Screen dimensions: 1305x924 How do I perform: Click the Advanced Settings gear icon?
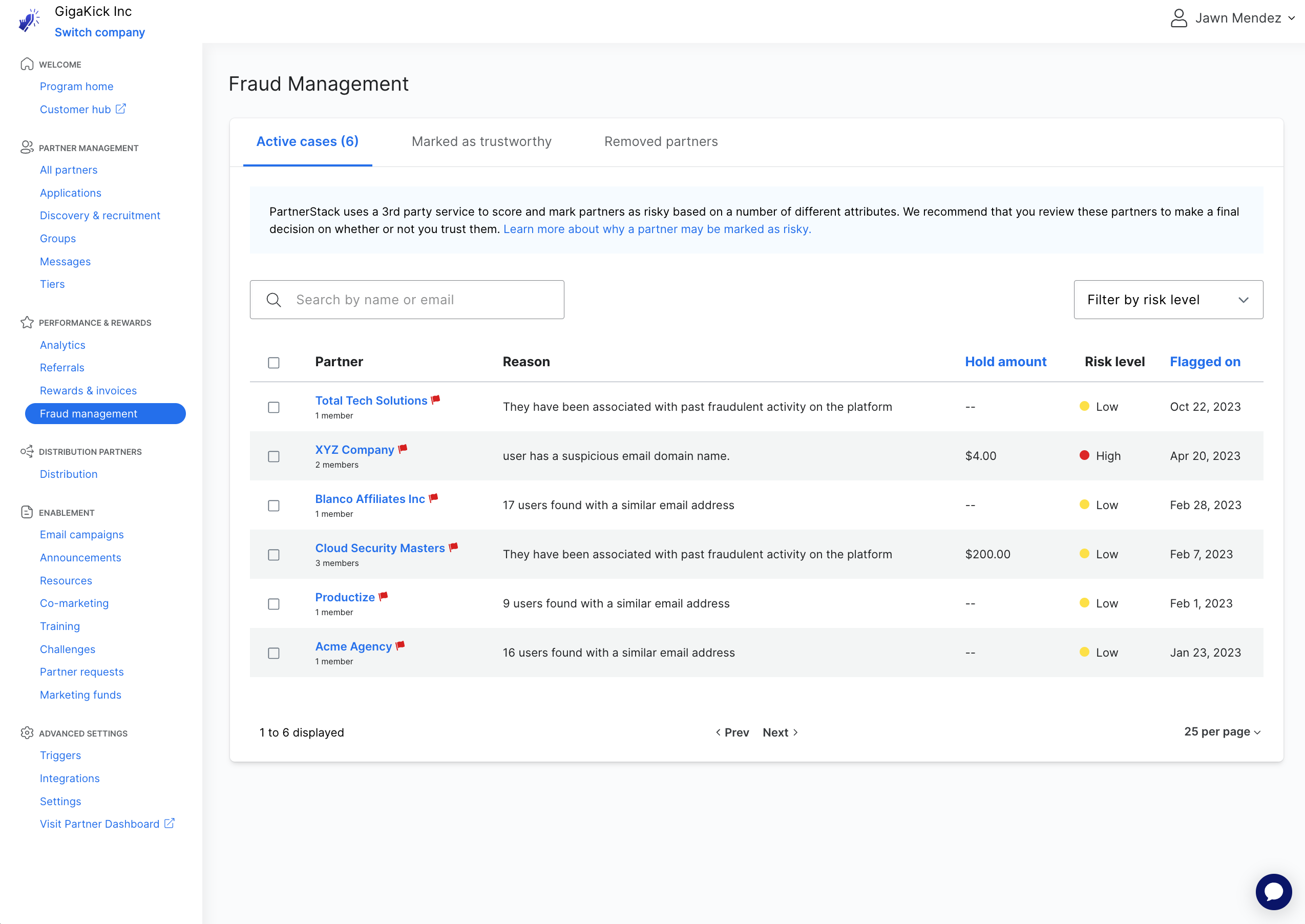point(27,733)
